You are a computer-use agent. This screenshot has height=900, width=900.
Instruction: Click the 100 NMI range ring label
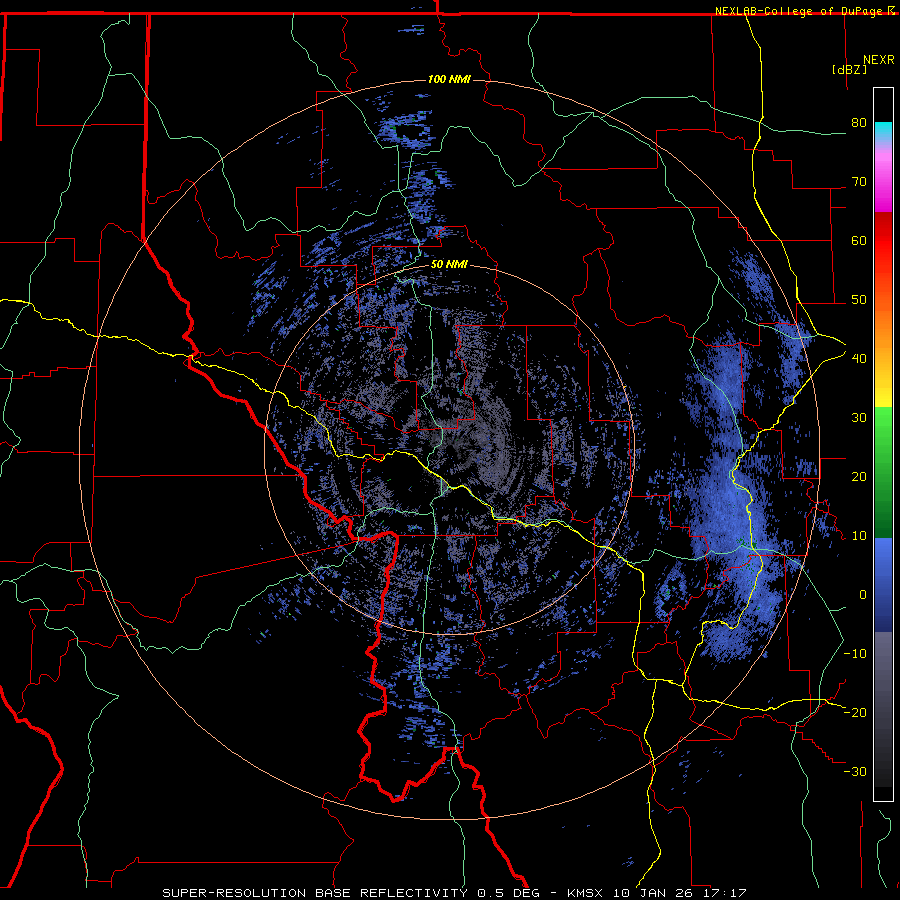449,79
